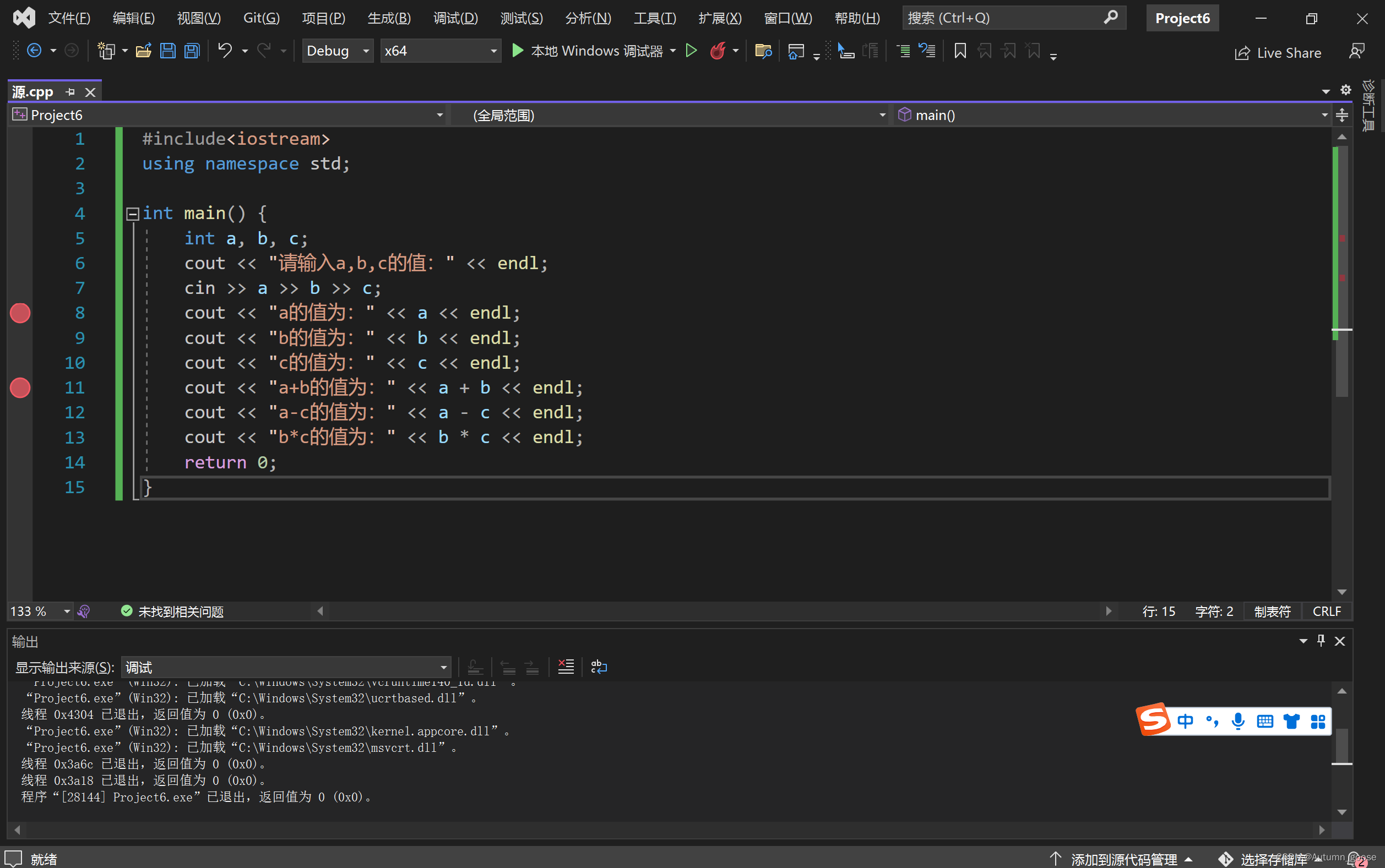Remove the breakpoint on line 8
The image size is (1385, 868).
(x=20, y=313)
